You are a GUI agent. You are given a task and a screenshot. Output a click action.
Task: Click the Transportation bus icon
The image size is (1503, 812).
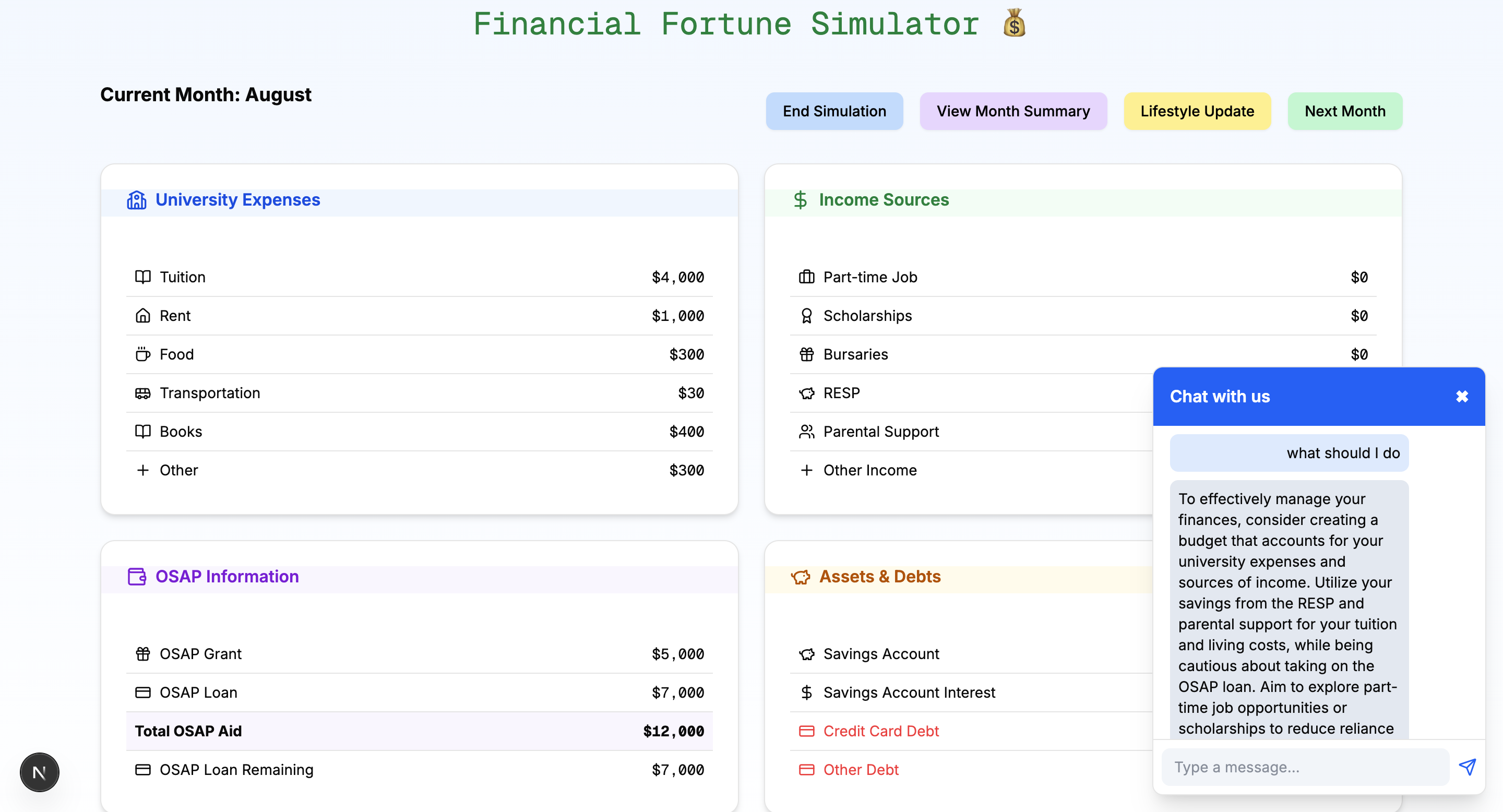click(x=143, y=393)
